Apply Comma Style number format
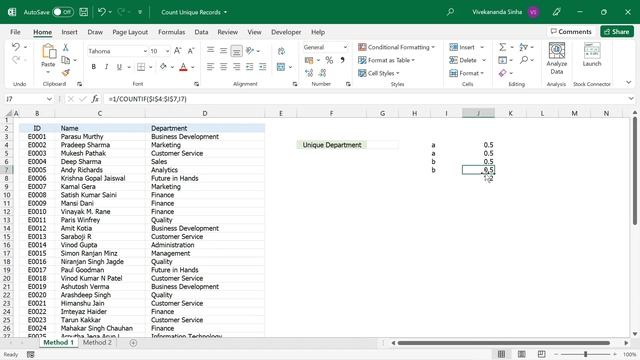Image resolution: width=640 pixels, height=360 pixels. (342, 60)
